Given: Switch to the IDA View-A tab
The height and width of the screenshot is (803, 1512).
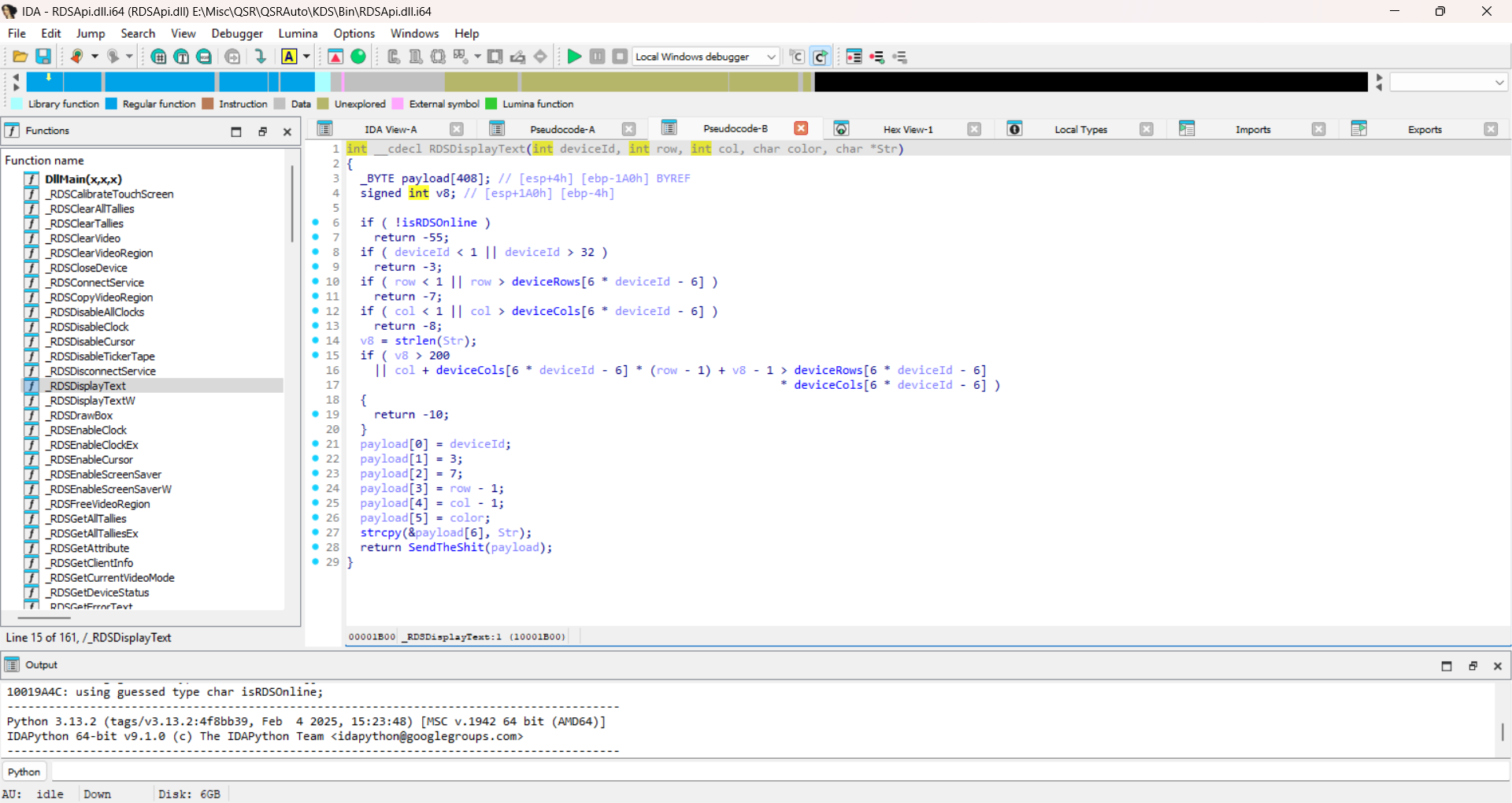Looking at the screenshot, I should 391,129.
